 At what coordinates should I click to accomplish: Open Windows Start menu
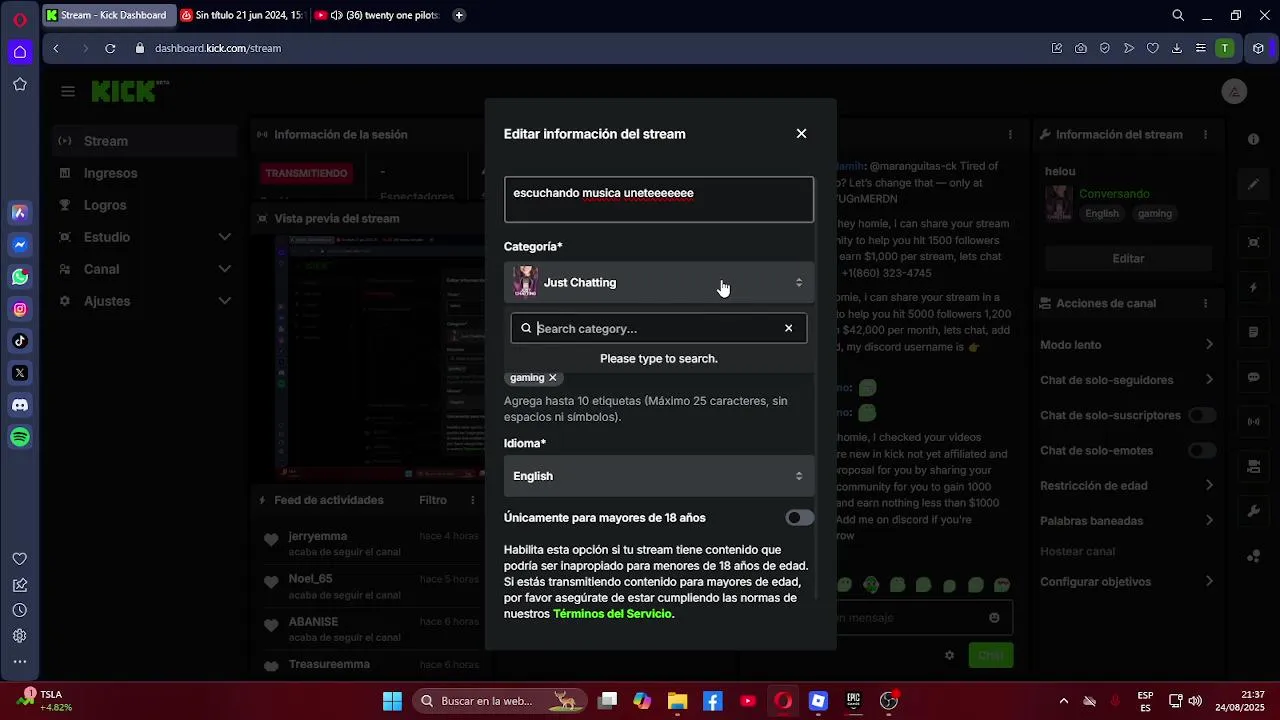[392, 701]
